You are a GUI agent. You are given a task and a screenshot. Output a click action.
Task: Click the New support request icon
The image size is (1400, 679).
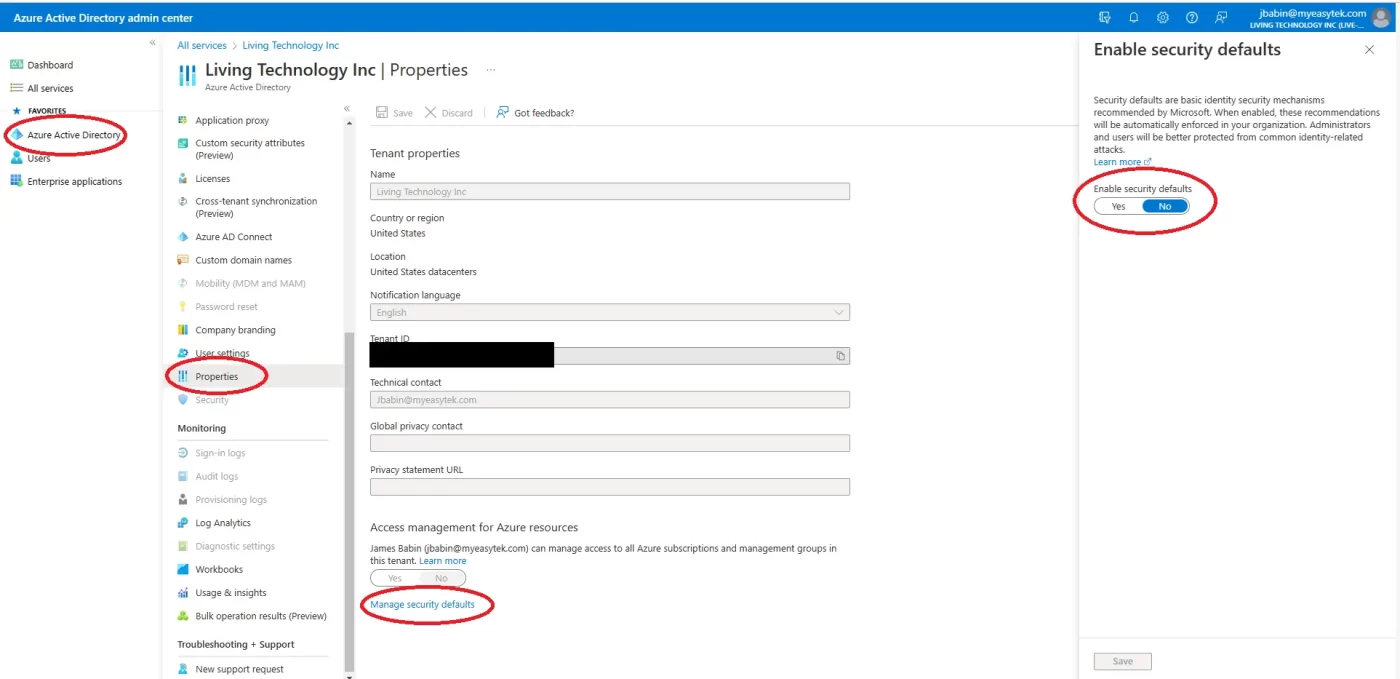pyautogui.click(x=183, y=669)
